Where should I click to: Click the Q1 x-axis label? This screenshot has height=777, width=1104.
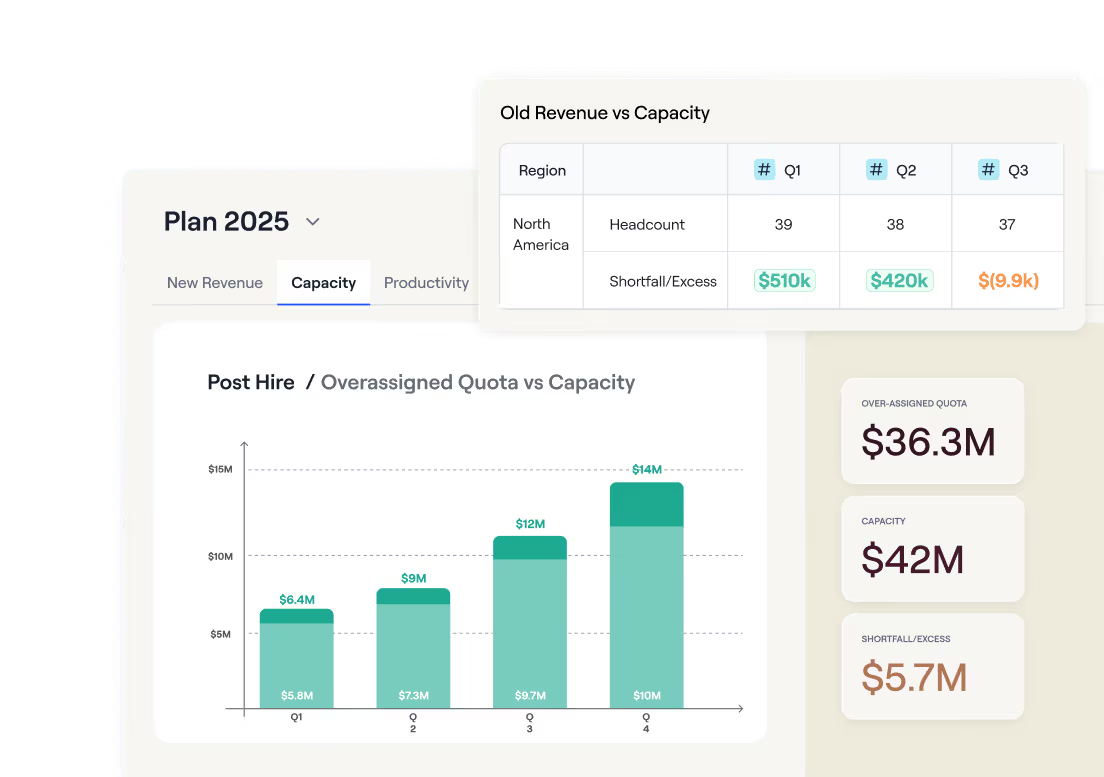296,717
